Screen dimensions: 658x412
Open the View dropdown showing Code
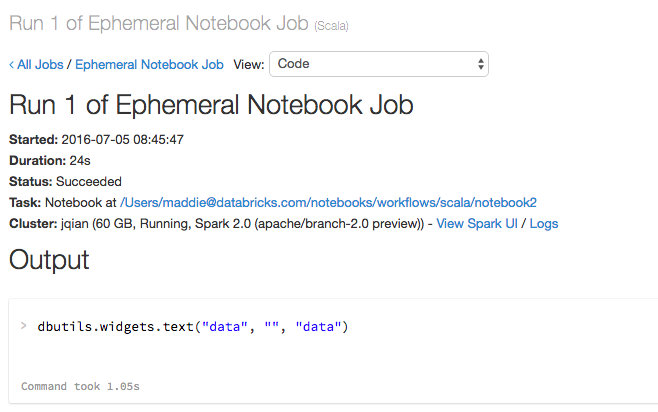point(379,64)
